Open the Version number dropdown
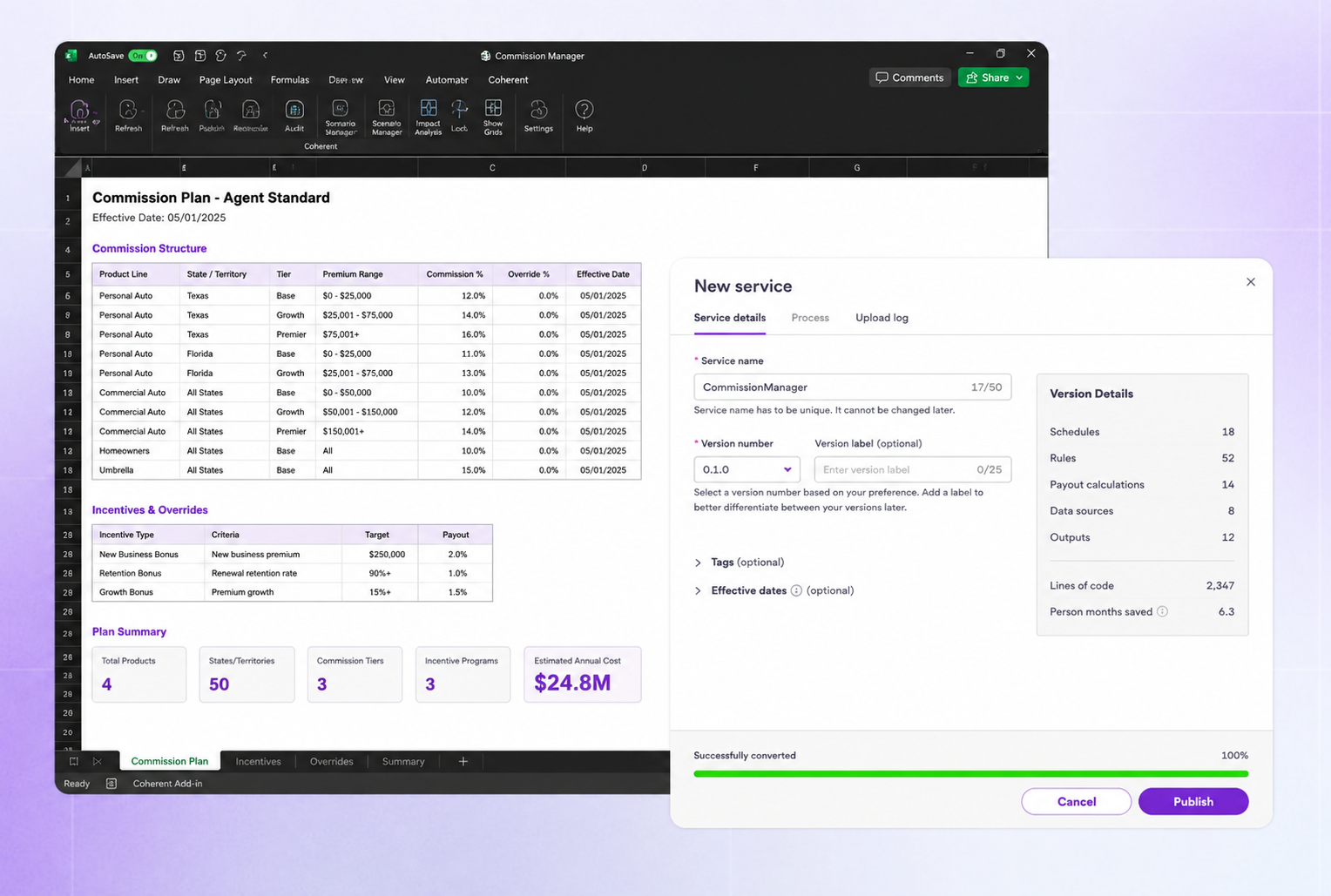Screen dimensions: 1331x896 [x=747, y=469]
